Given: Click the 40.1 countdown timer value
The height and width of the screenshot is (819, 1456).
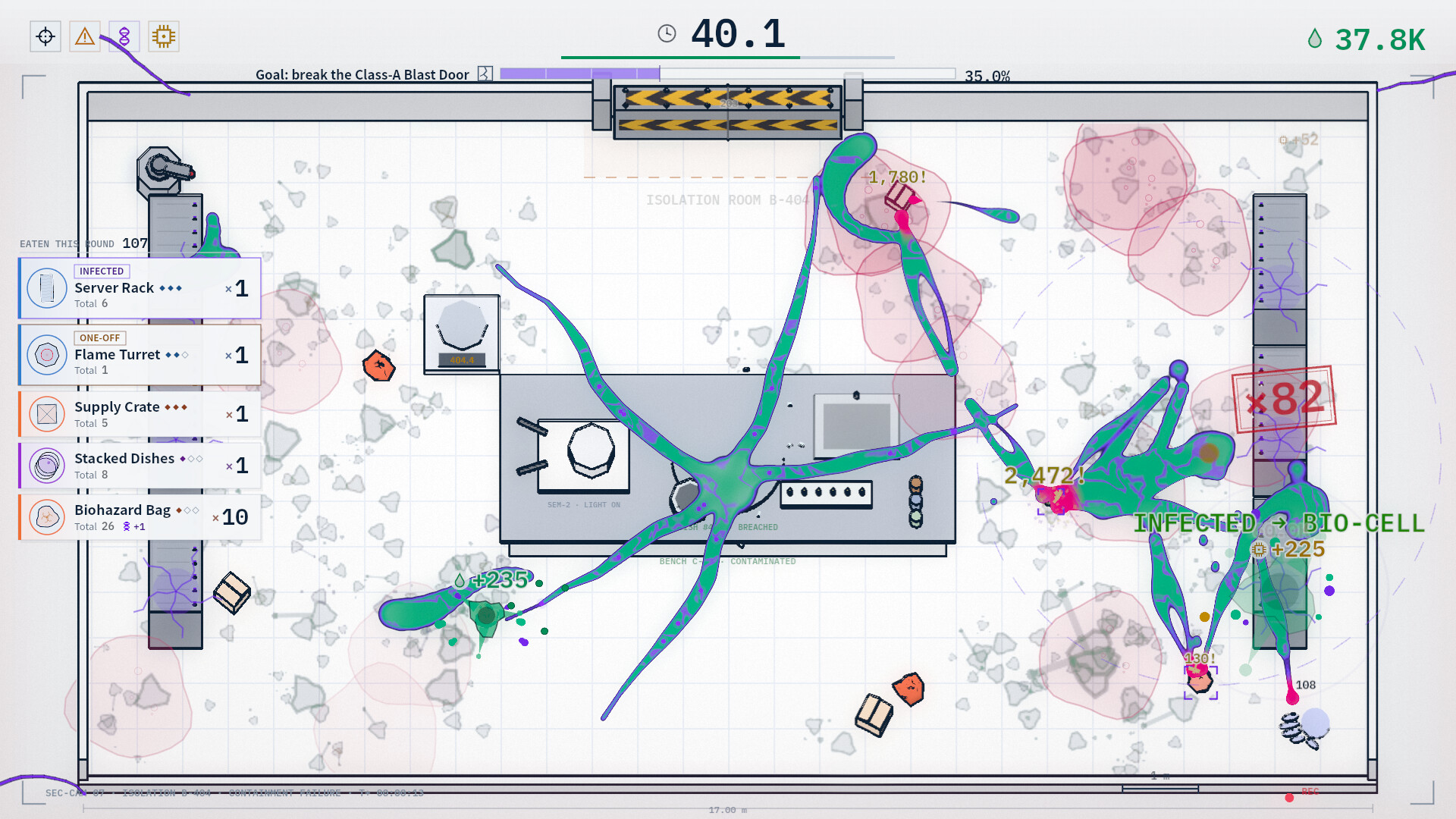Looking at the screenshot, I should click(x=738, y=34).
